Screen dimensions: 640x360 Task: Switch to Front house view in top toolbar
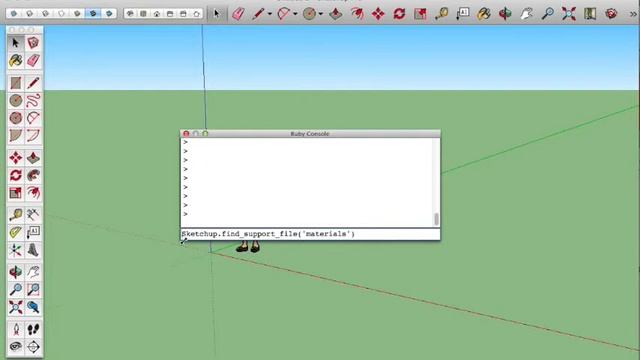[x=157, y=14]
